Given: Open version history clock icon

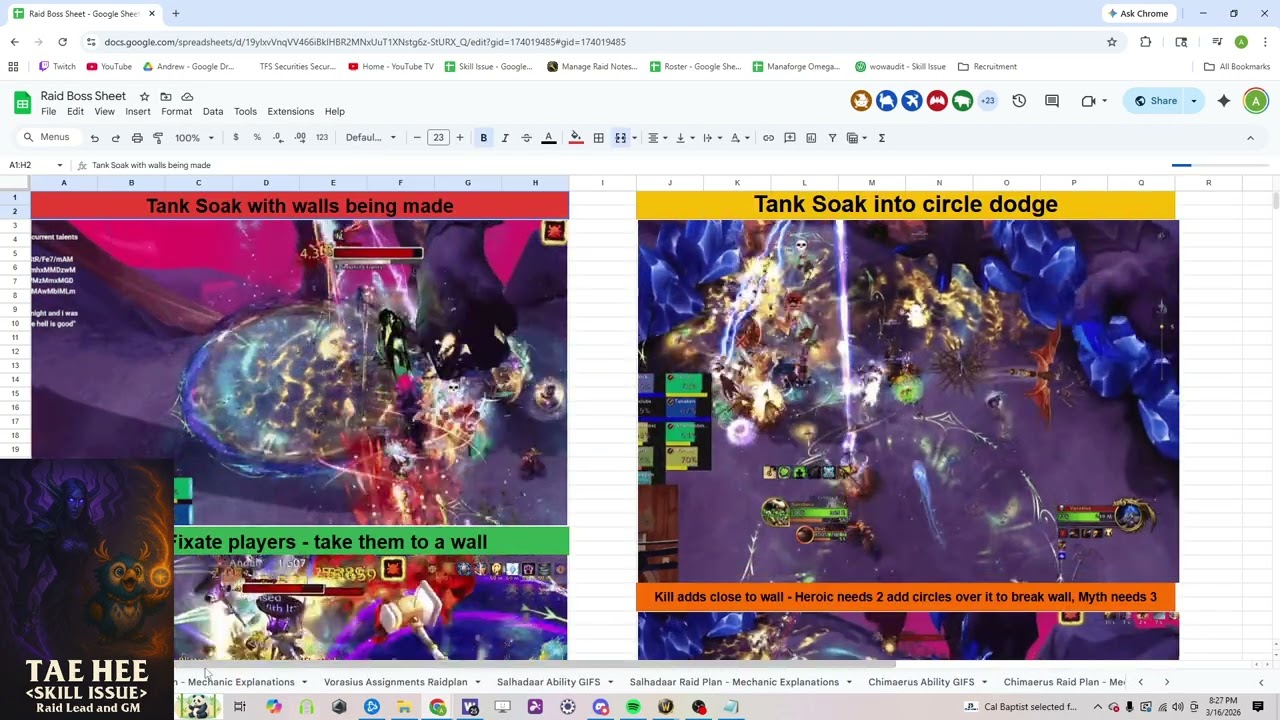Looking at the screenshot, I should 1019,101.
